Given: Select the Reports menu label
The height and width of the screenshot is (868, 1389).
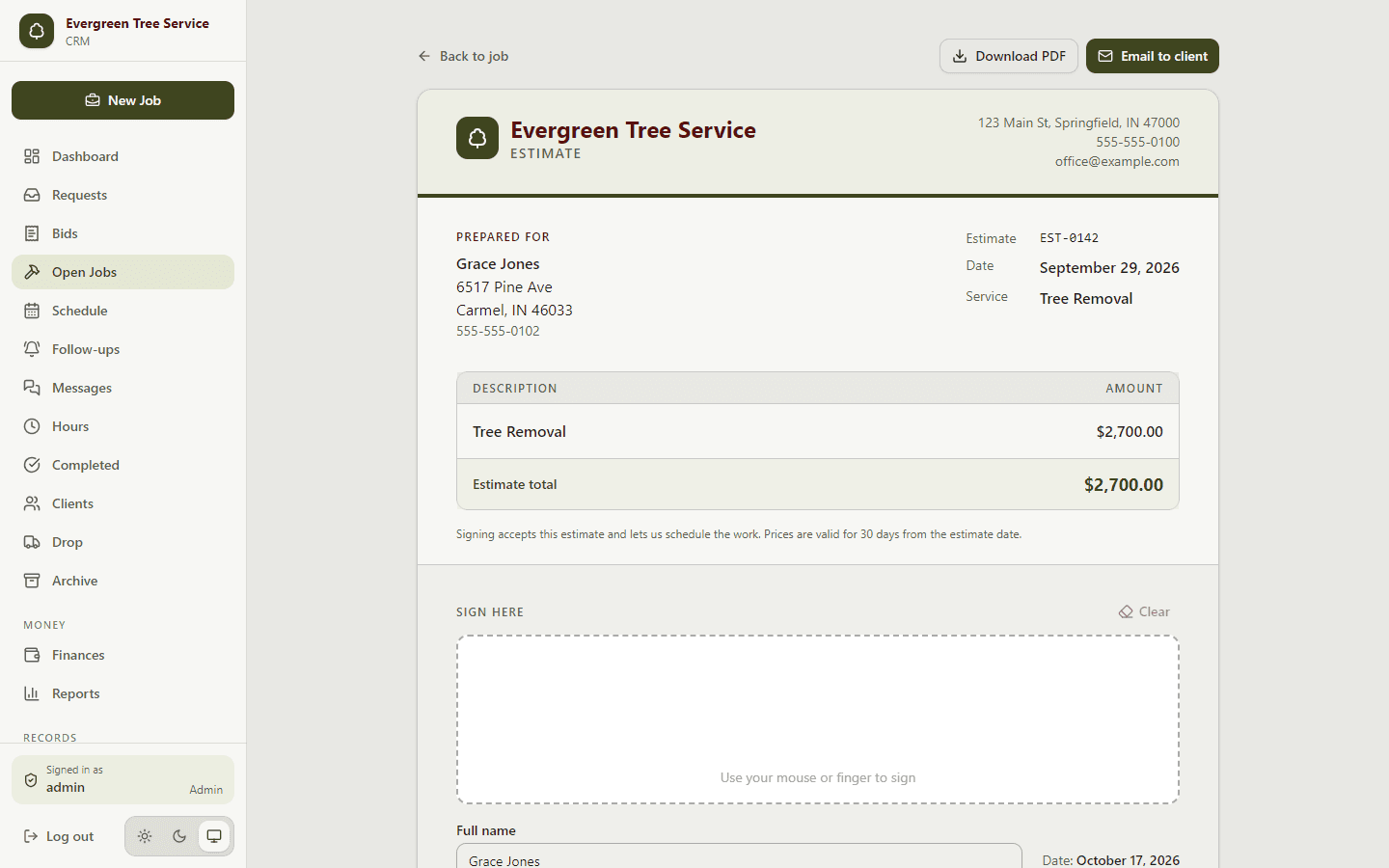Looking at the screenshot, I should (x=75, y=693).
